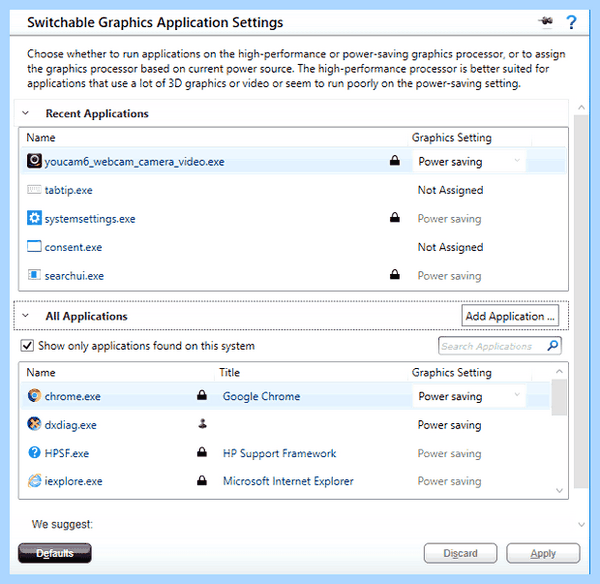
Task: Click the chrome.exe application icon
Action: pyautogui.click(x=34, y=396)
